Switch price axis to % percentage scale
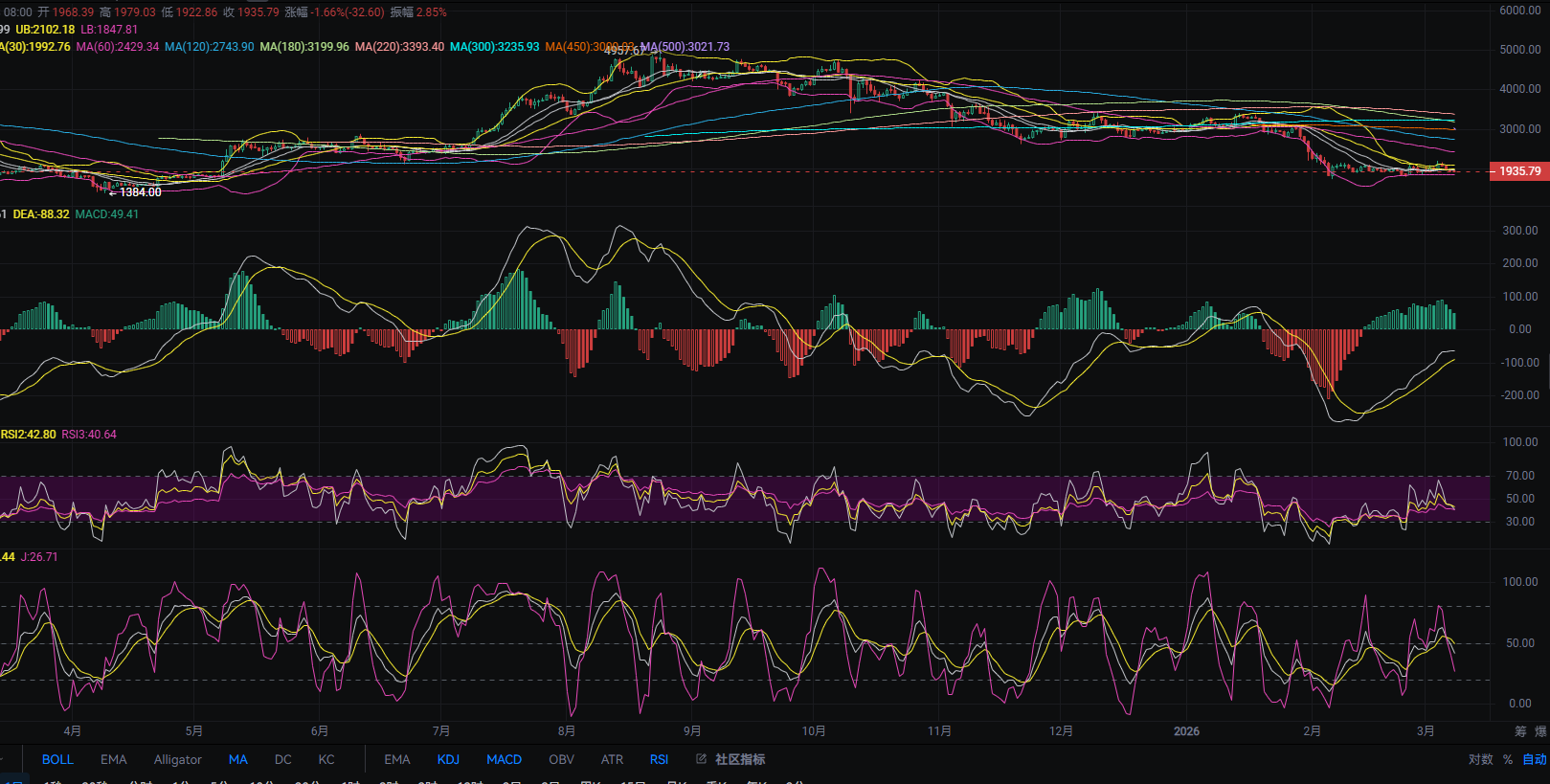The height and width of the screenshot is (784, 1550). click(x=1508, y=759)
